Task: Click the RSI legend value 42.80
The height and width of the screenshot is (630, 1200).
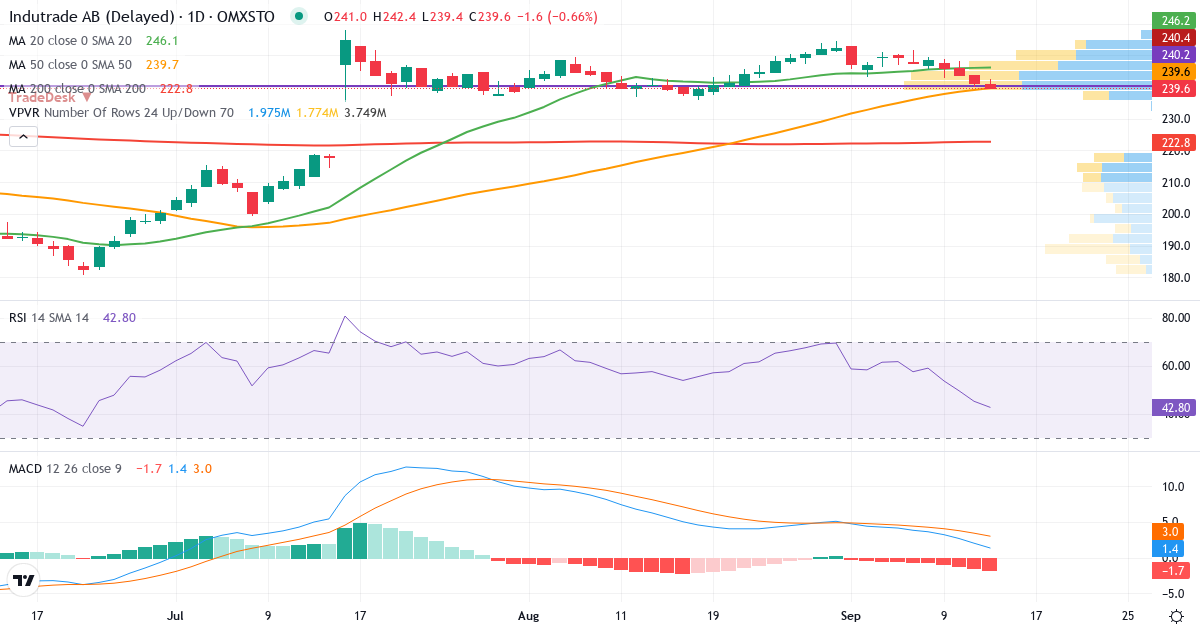Action: (x=119, y=317)
